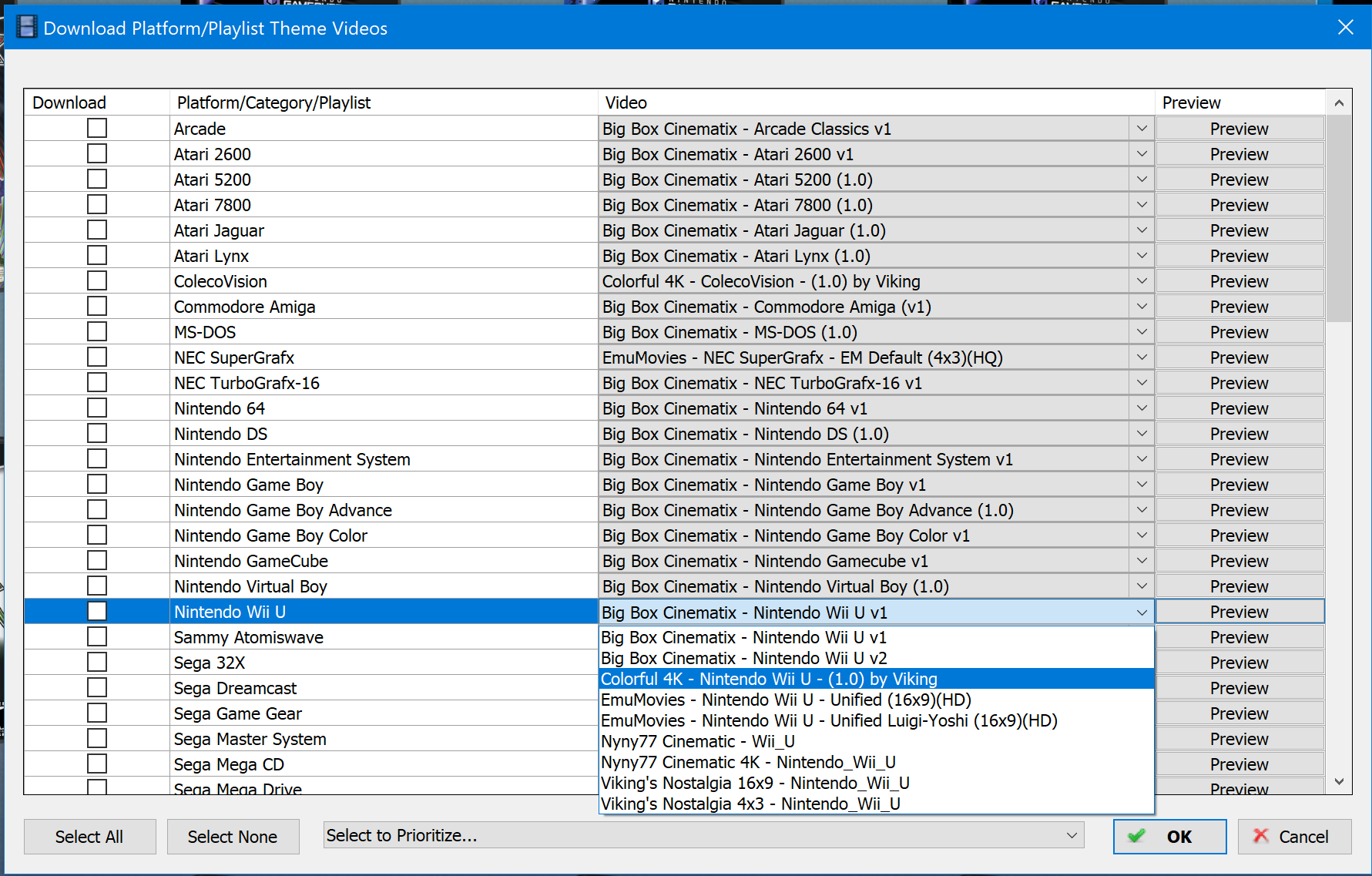Collapse the Nintendo Wii U video dropdown
This screenshot has width=1372, height=876.
coord(1142,613)
